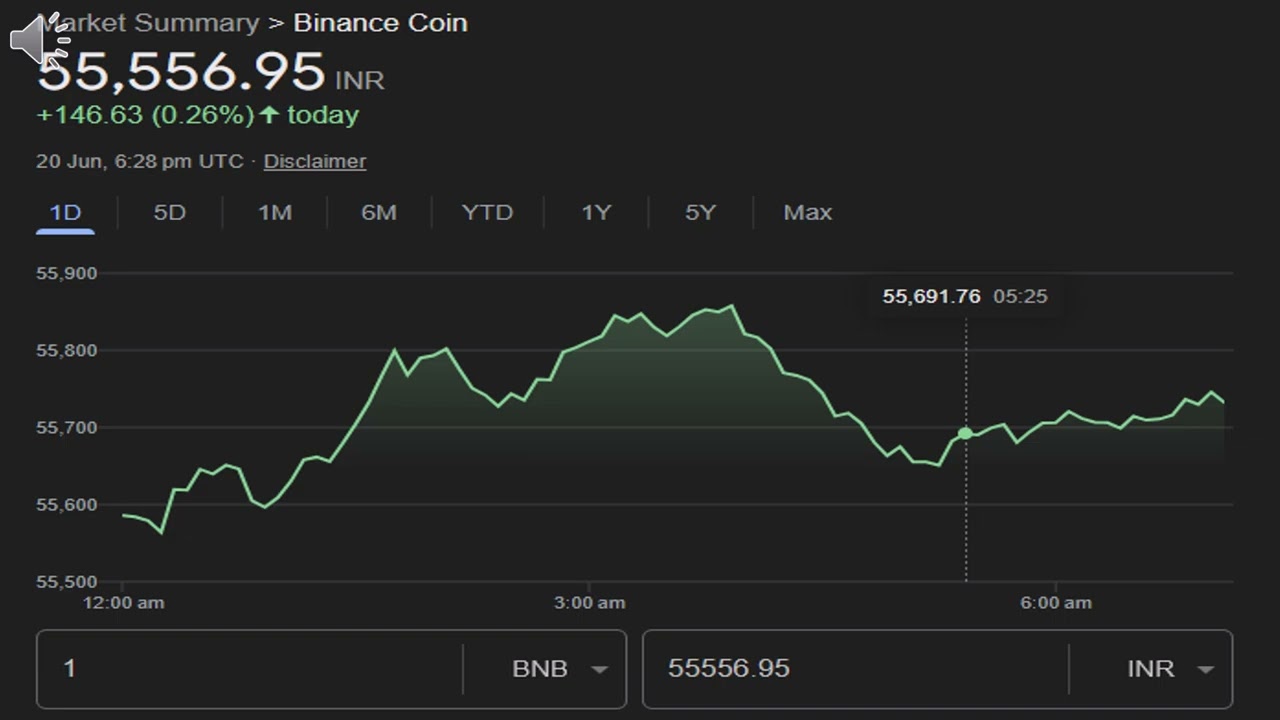Switch to the 5Y time range tab
The width and height of the screenshot is (1280, 720).
700,212
